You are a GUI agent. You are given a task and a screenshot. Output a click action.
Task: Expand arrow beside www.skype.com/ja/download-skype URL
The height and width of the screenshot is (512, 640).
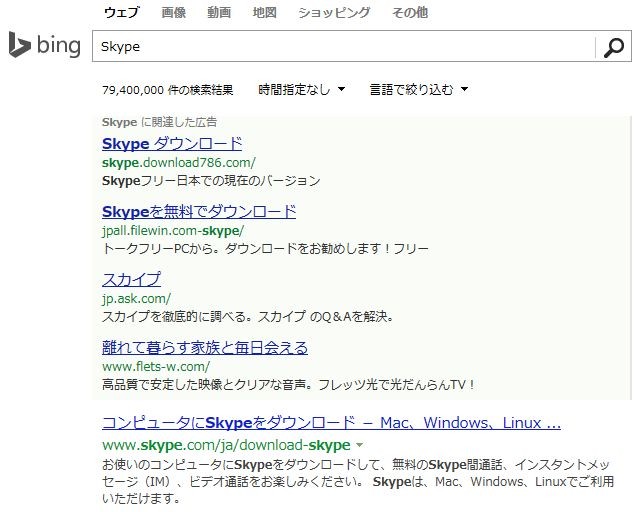point(360,445)
